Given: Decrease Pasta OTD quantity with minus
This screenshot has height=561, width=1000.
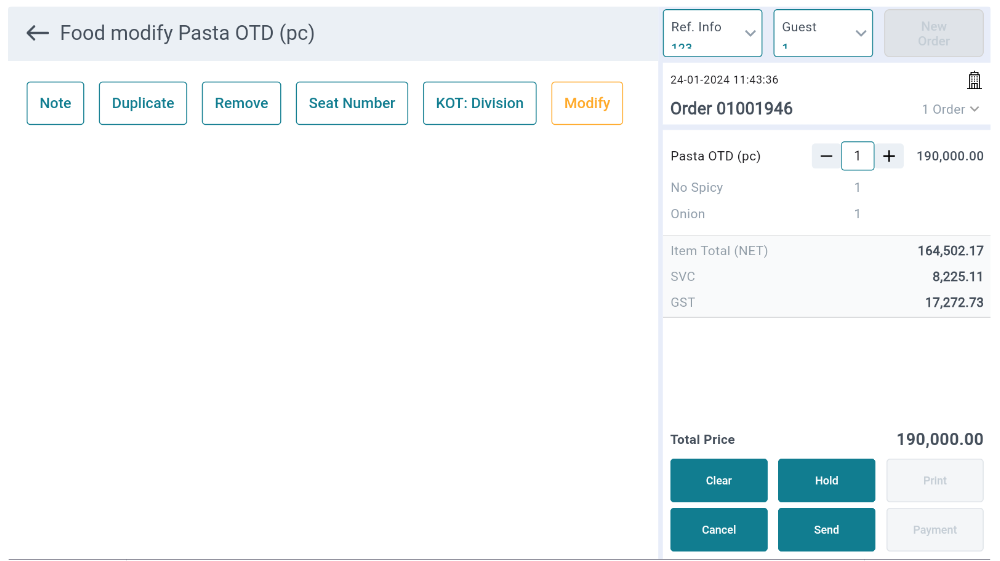Looking at the screenshot, I should coord(826,156).
